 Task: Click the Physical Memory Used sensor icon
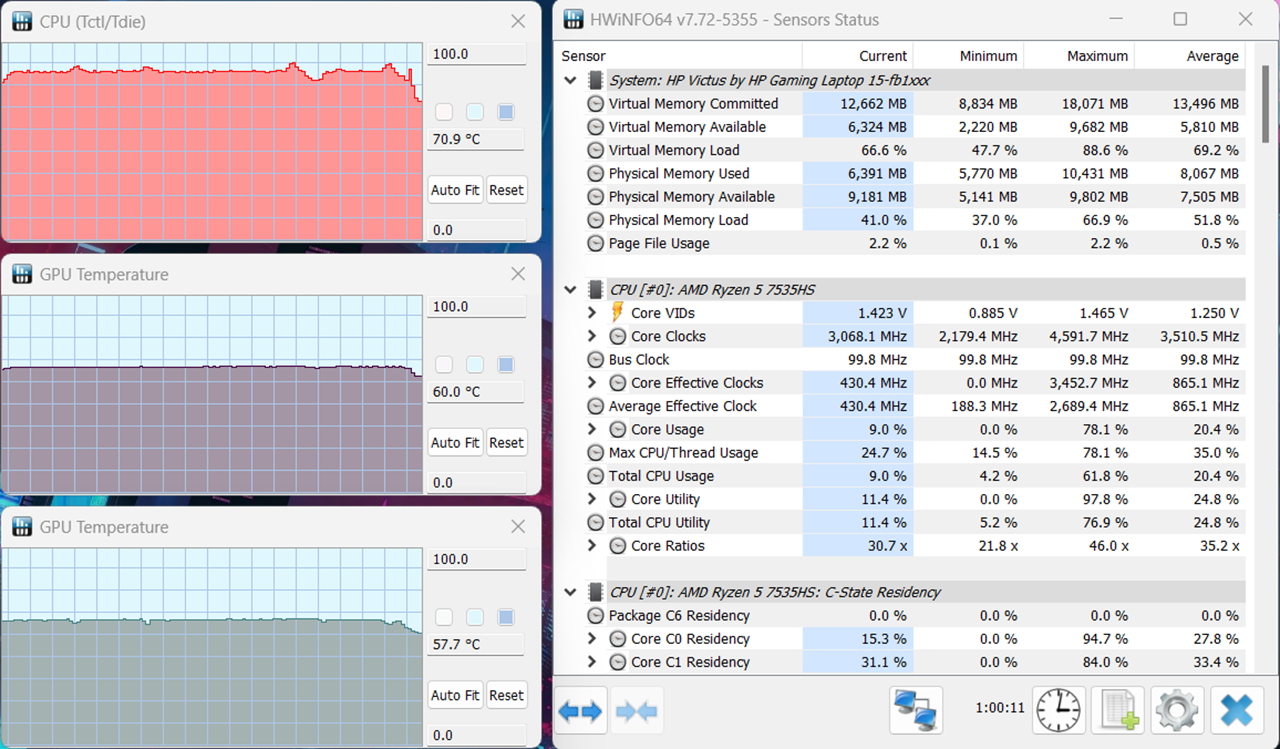595,173
